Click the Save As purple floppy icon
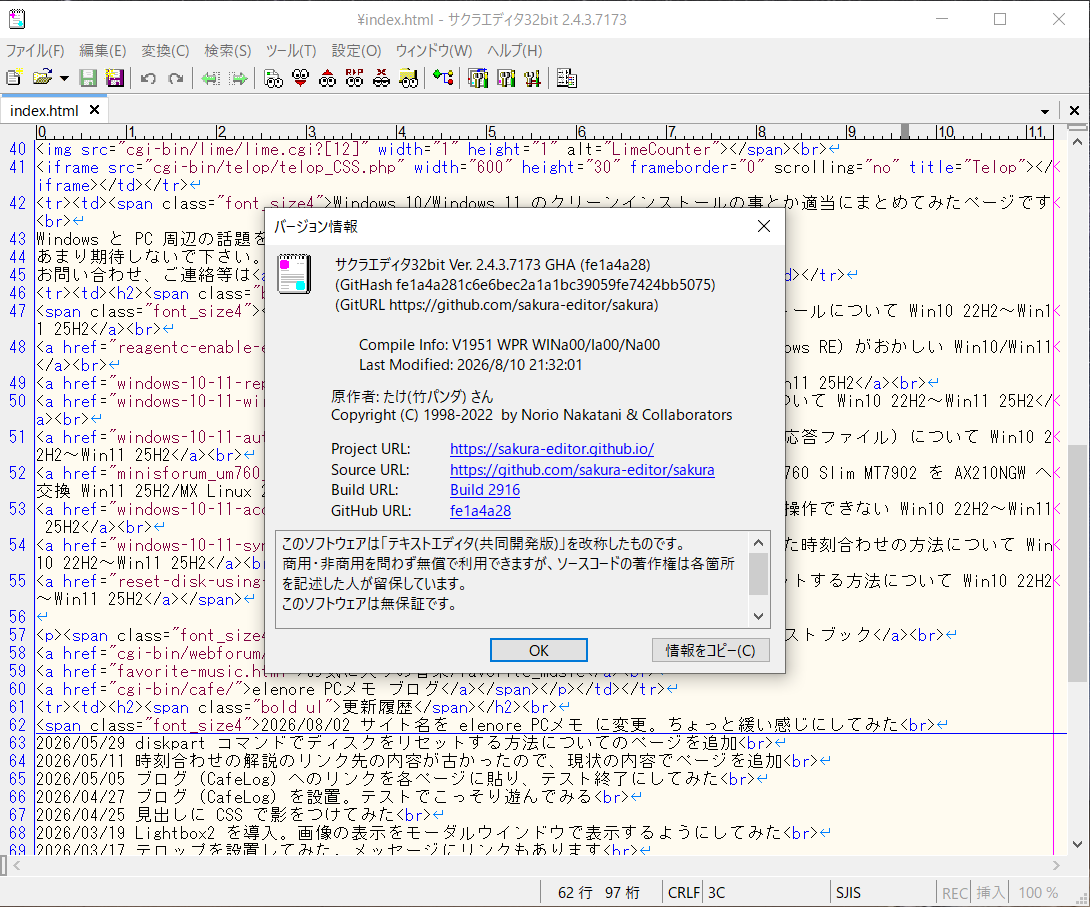 115,78
